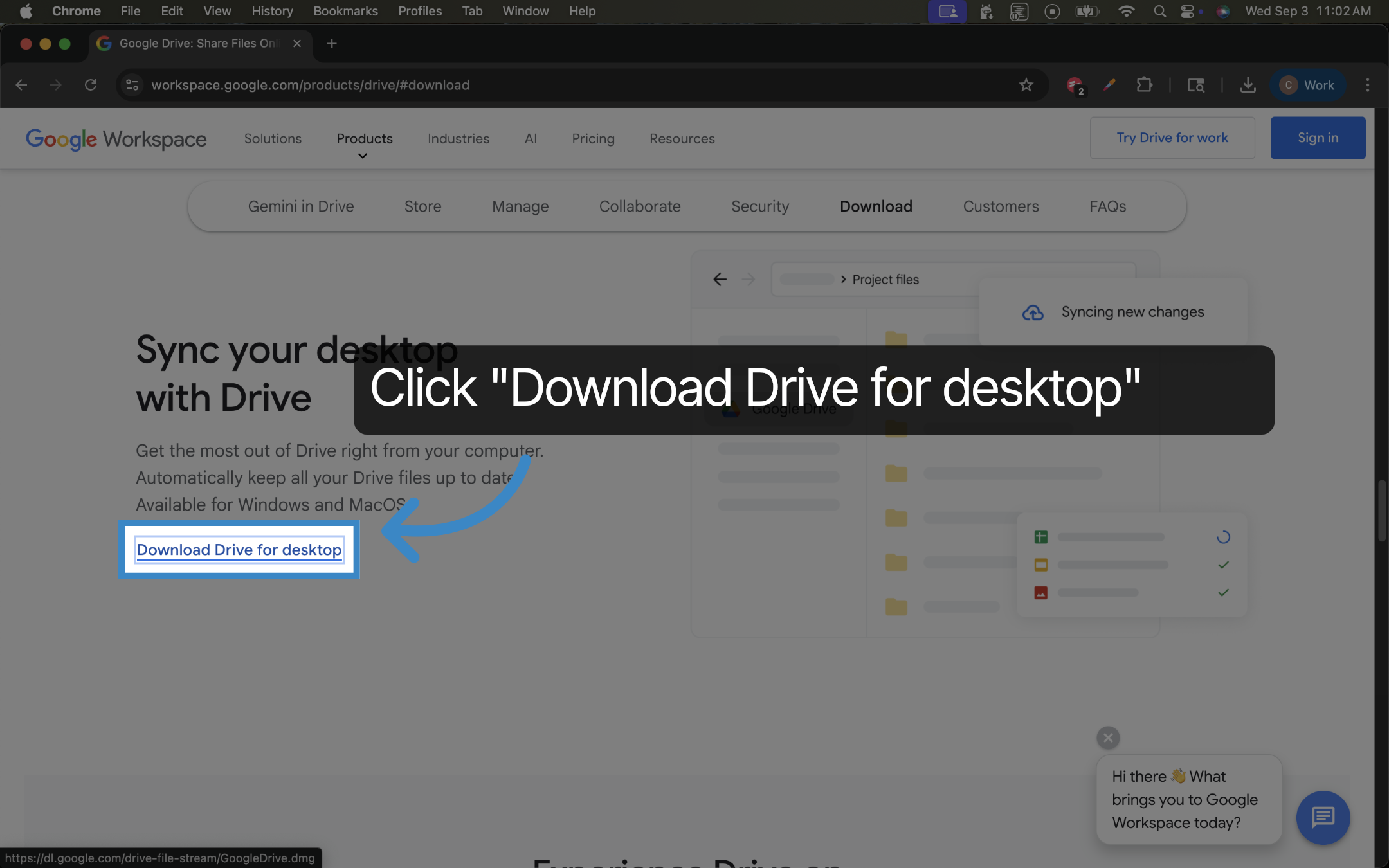Open the Work profile button
Viewport: 1389px width, 868px height.
point(1307,85)
